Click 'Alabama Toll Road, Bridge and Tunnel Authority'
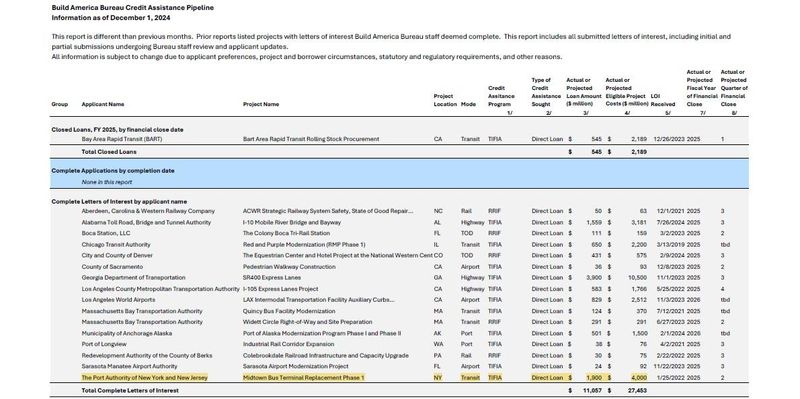 click(x=146, y=222)
